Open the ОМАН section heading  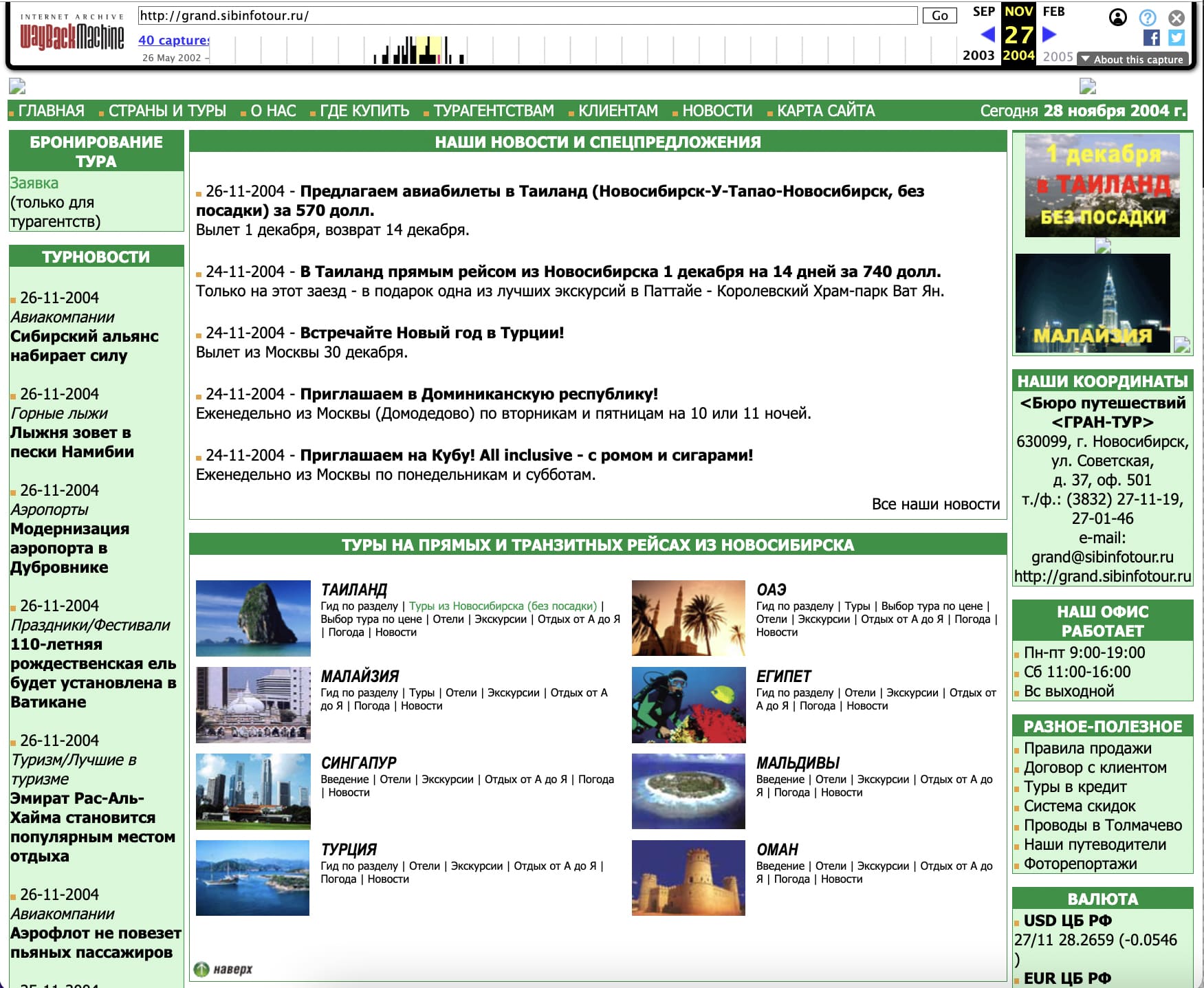778,849
